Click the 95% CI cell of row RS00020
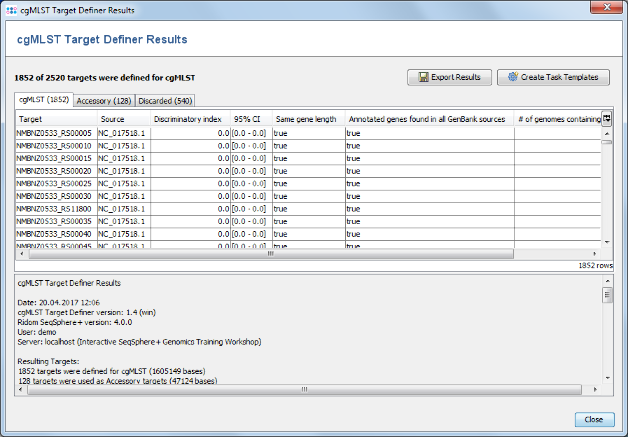The image size is (628, 437). (x=252, y=171)
